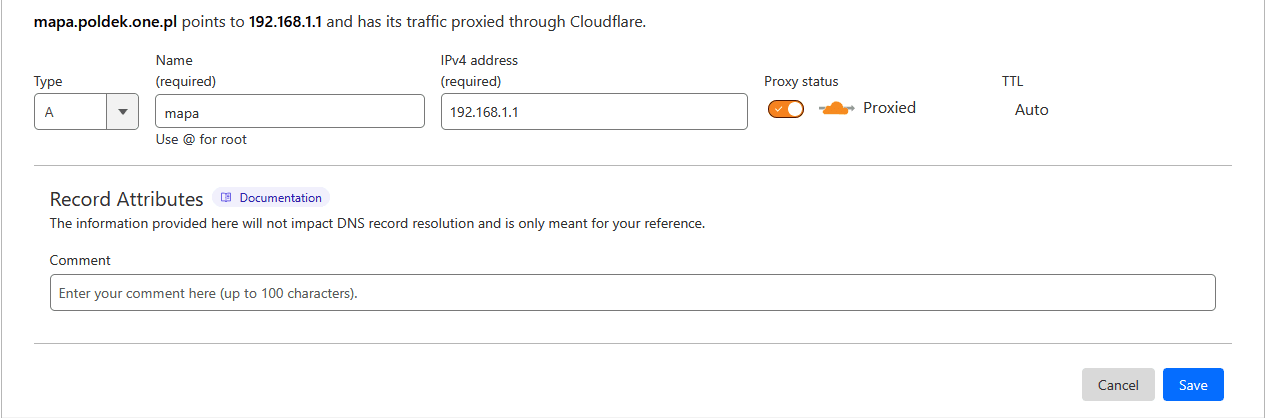Viewport: 1267px width, 418px height.
Task: Click the orange Cloudflare cloud icon
Action: [x=836, y=108]
